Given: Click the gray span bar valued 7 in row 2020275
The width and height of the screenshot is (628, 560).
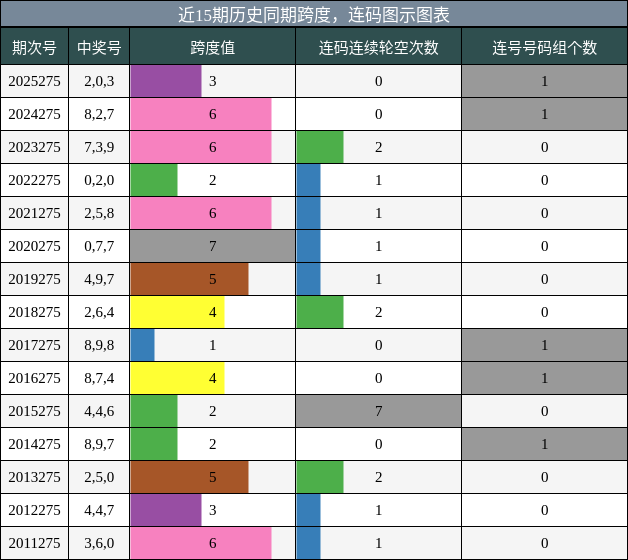Looking at the screenshot, I should pos(213,246).
